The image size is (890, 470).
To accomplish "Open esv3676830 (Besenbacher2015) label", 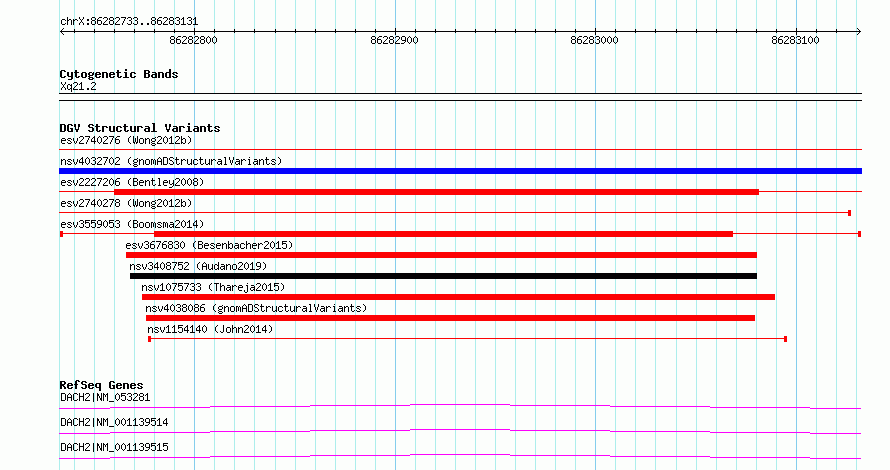I will tap(209, 245).
